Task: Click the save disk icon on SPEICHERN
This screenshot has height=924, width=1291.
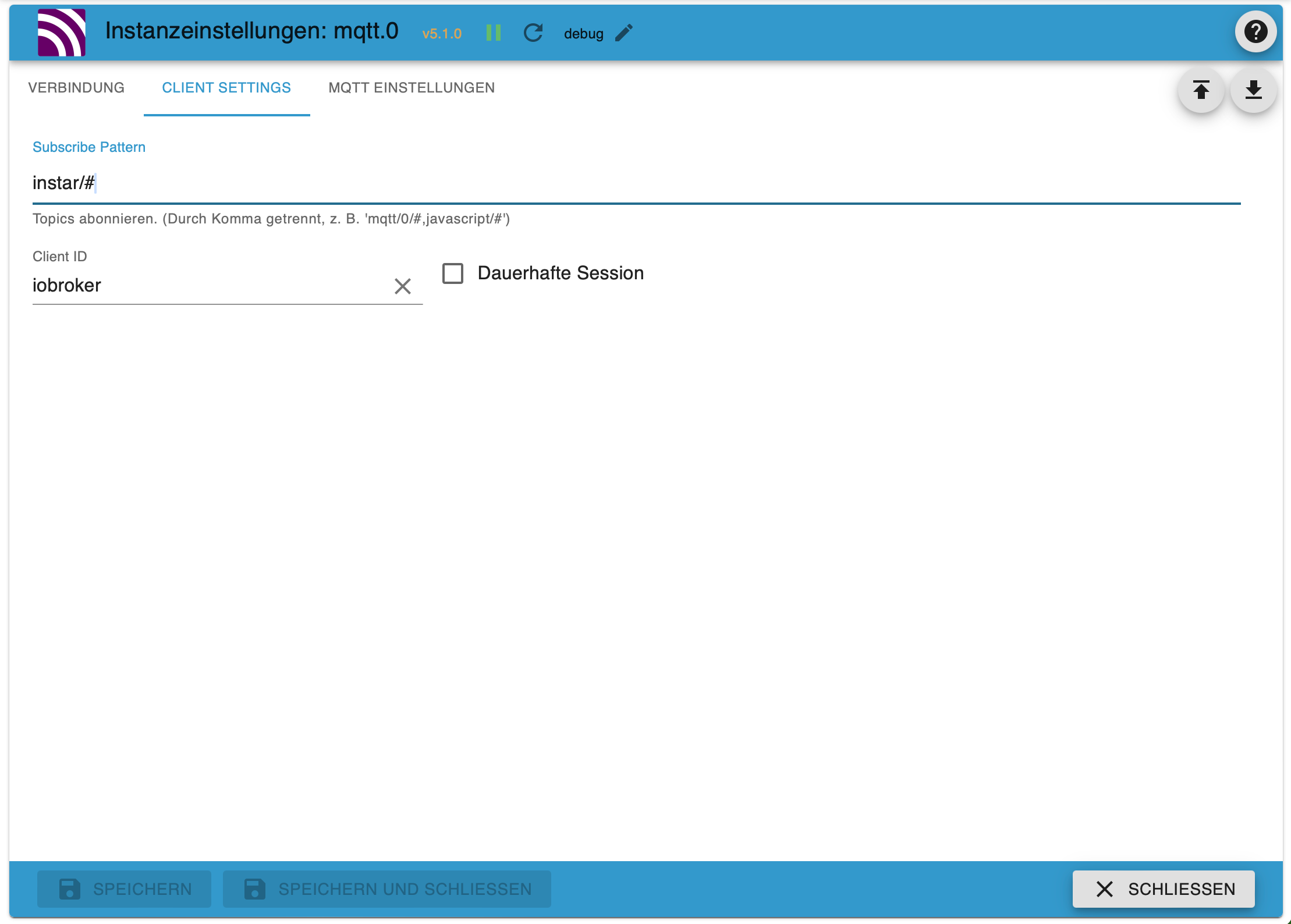Action: coord(69,889)
